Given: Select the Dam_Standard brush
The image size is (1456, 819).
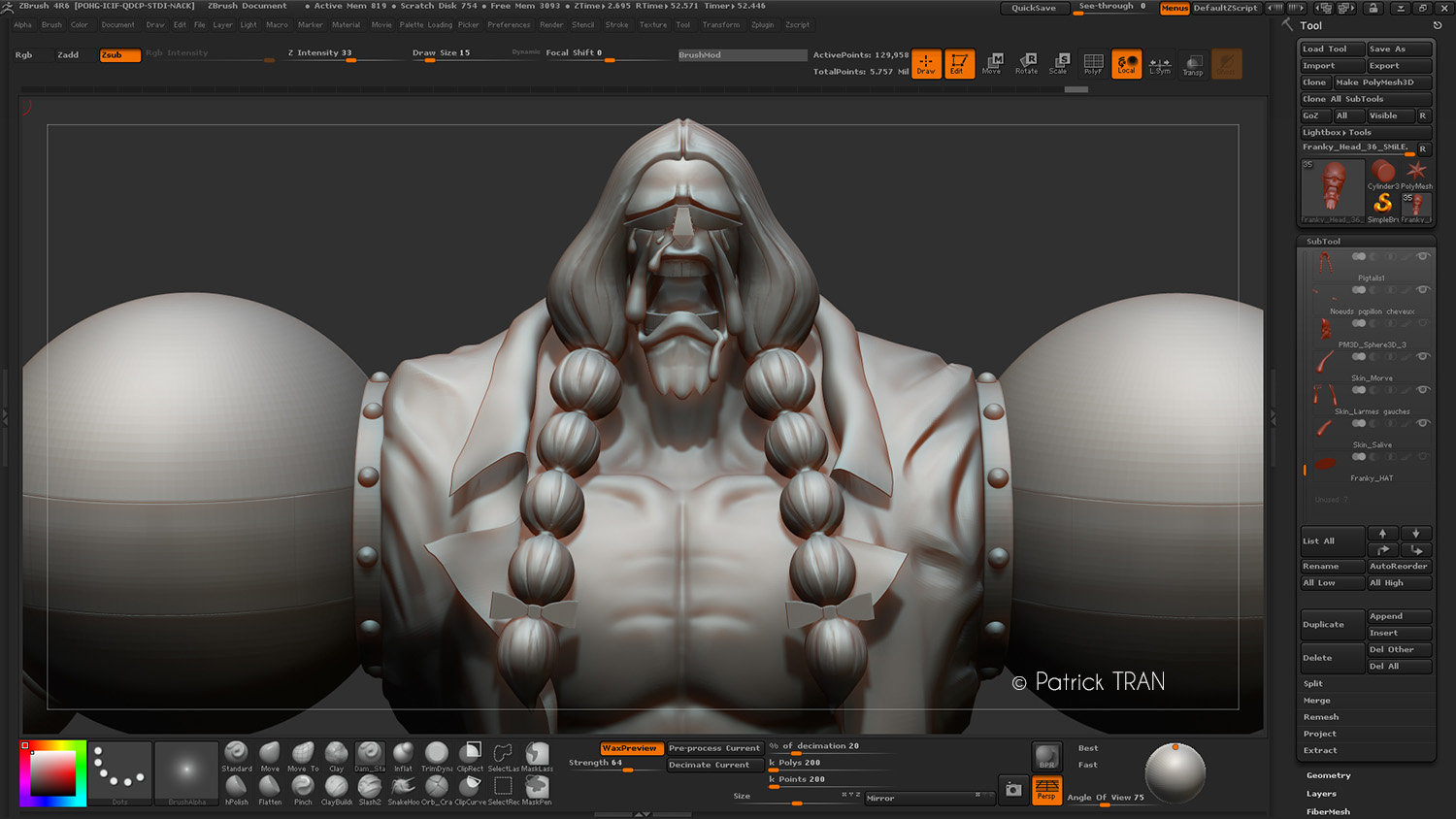Looking at the screenshot, I should pyautogui.click(x=370, y=757).
